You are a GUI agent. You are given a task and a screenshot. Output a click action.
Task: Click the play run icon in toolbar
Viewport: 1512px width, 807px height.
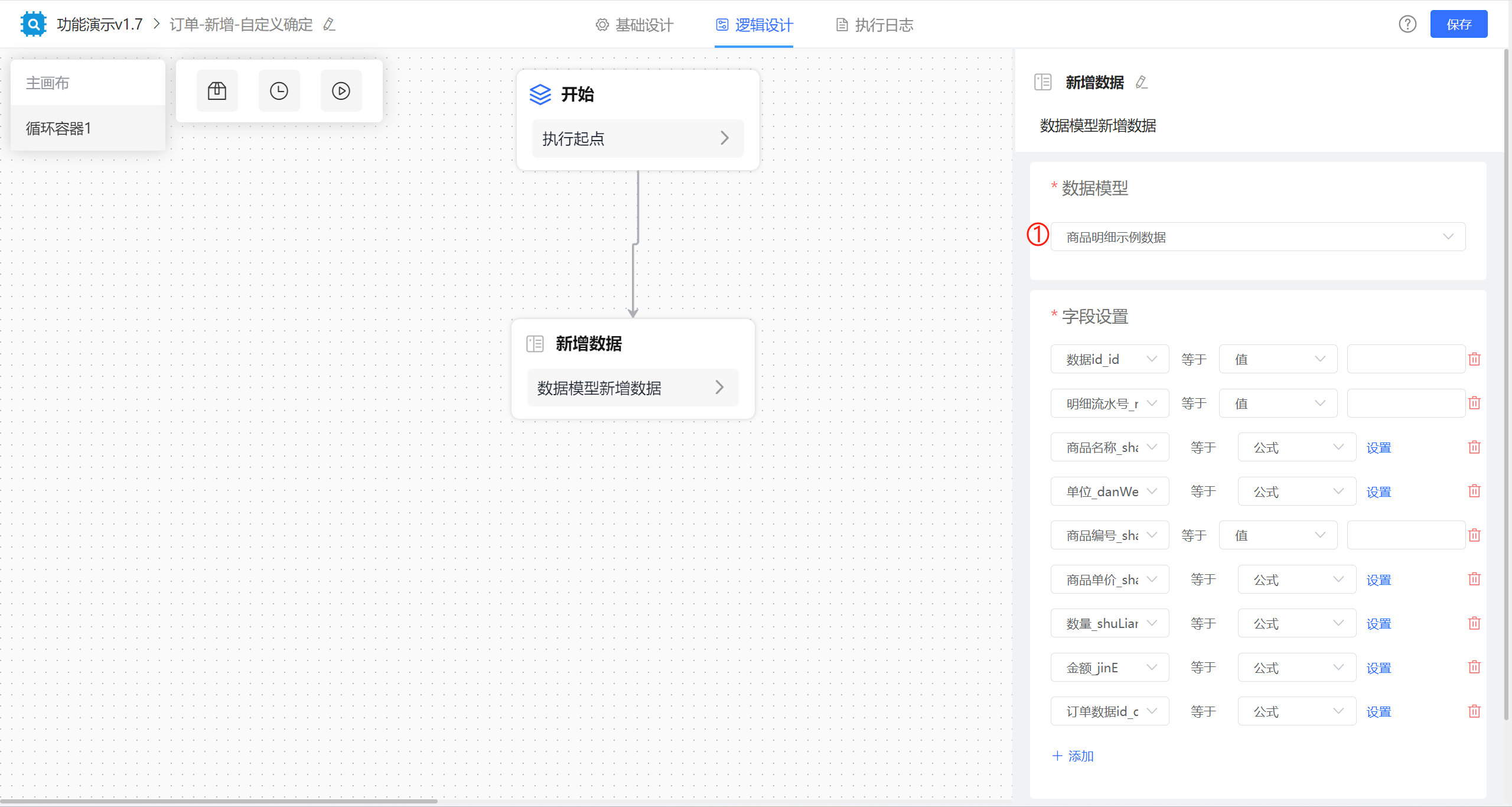click(341, 91)
